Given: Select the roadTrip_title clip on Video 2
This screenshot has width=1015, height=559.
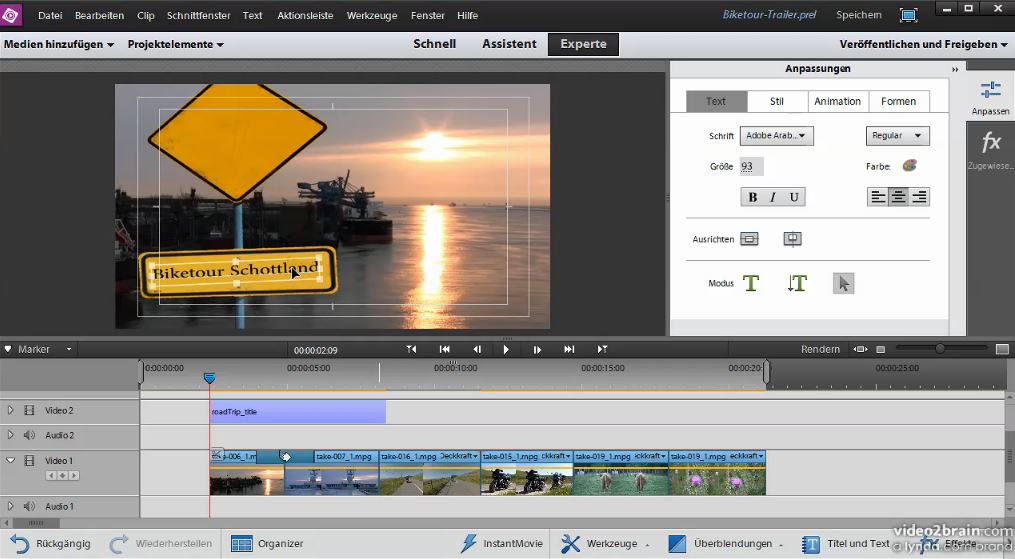Looking at the screenshot, I should (297, 411).
